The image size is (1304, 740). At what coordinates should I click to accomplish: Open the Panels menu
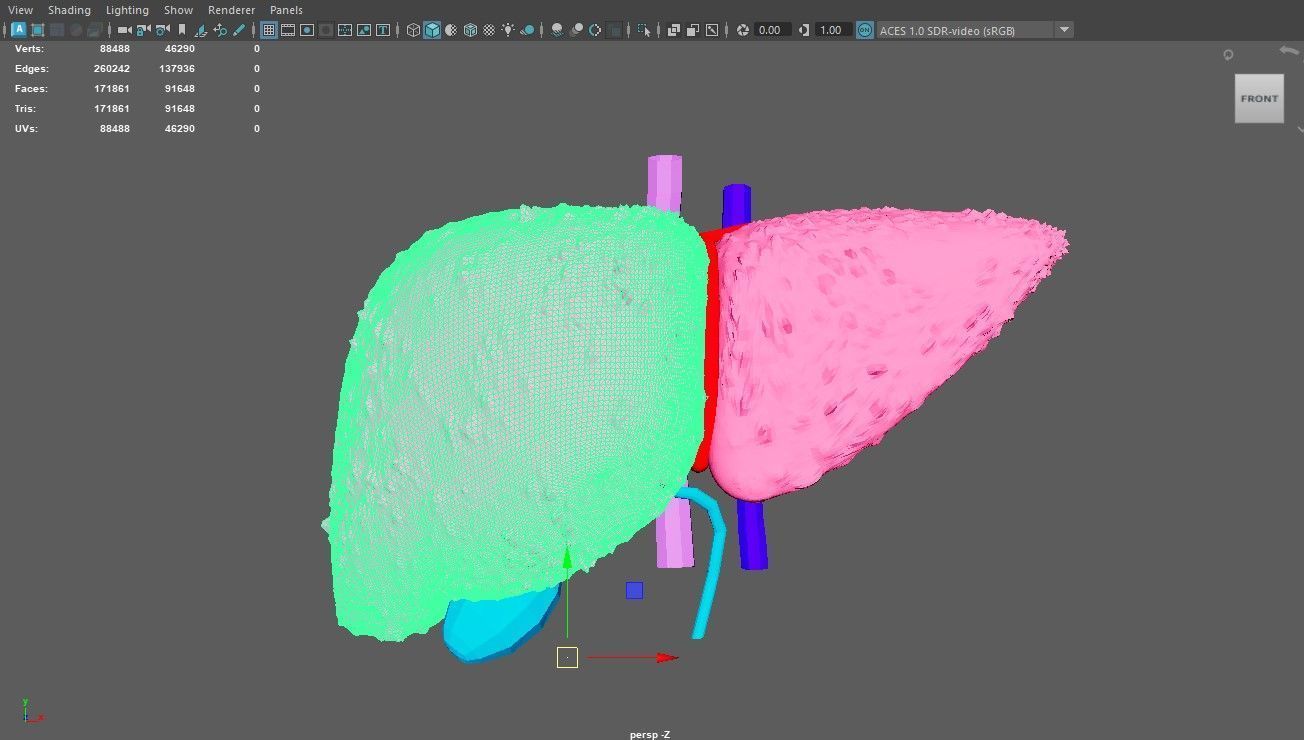(x=286, y=10)
